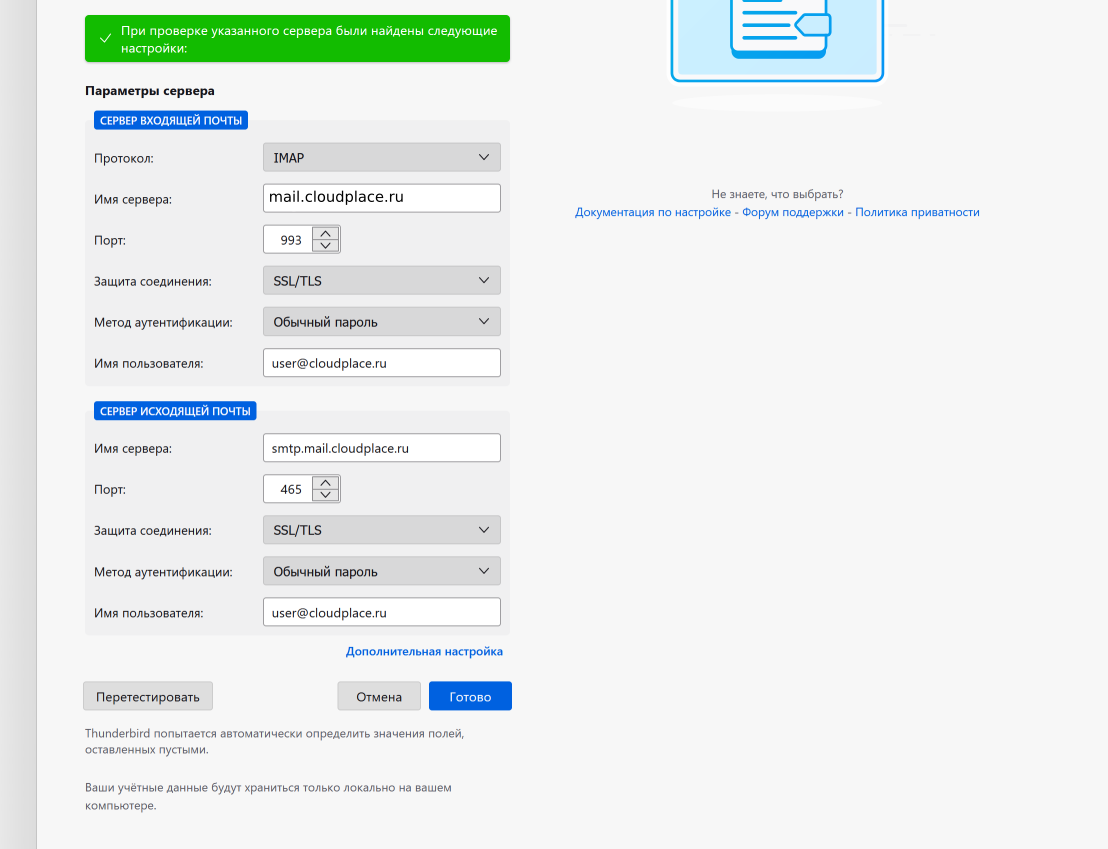
Task: Click outgoing server field smtp.mail.cloudplace.ru
Action: (381, 448)
